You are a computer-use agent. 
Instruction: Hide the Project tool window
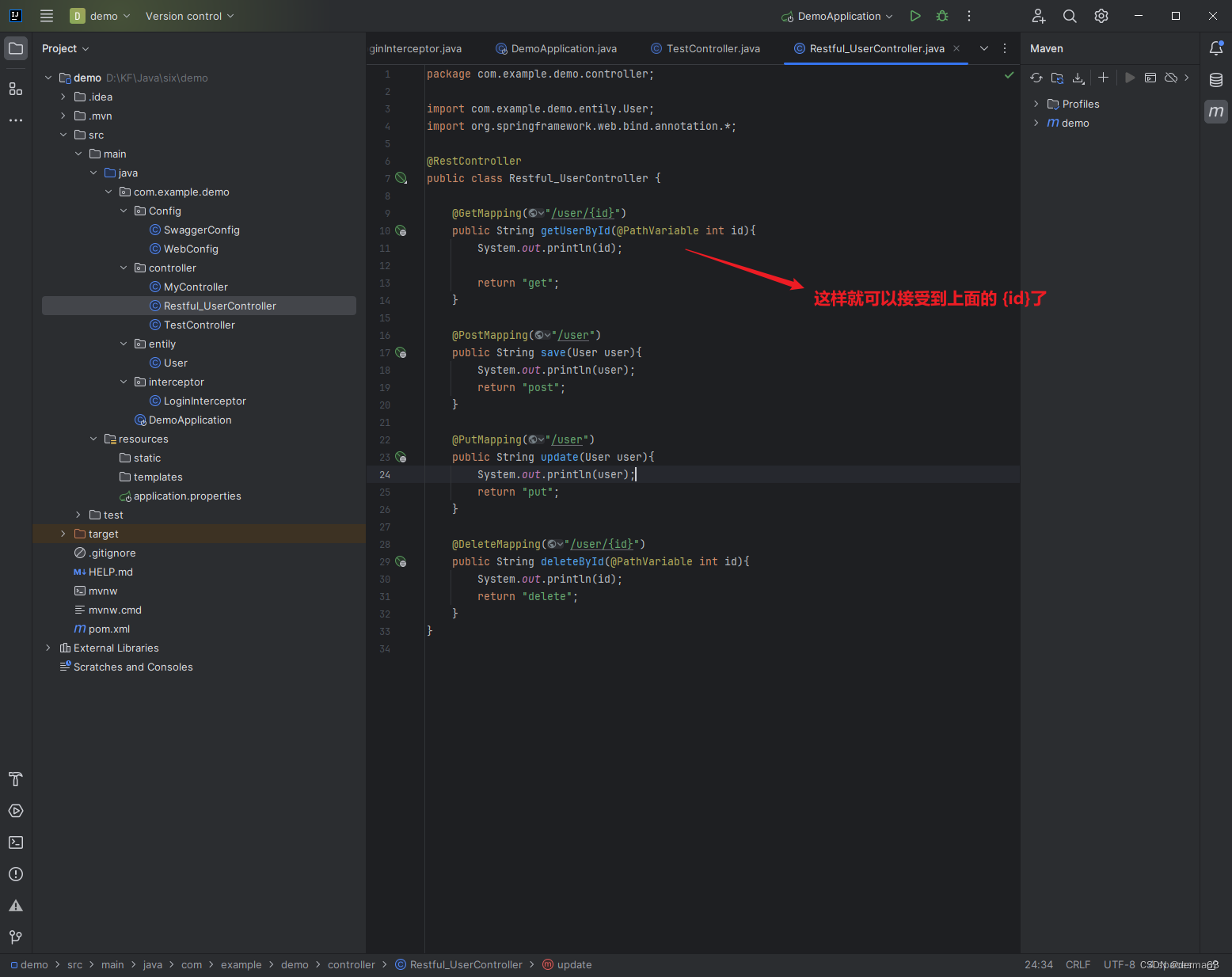coord(16,48)
